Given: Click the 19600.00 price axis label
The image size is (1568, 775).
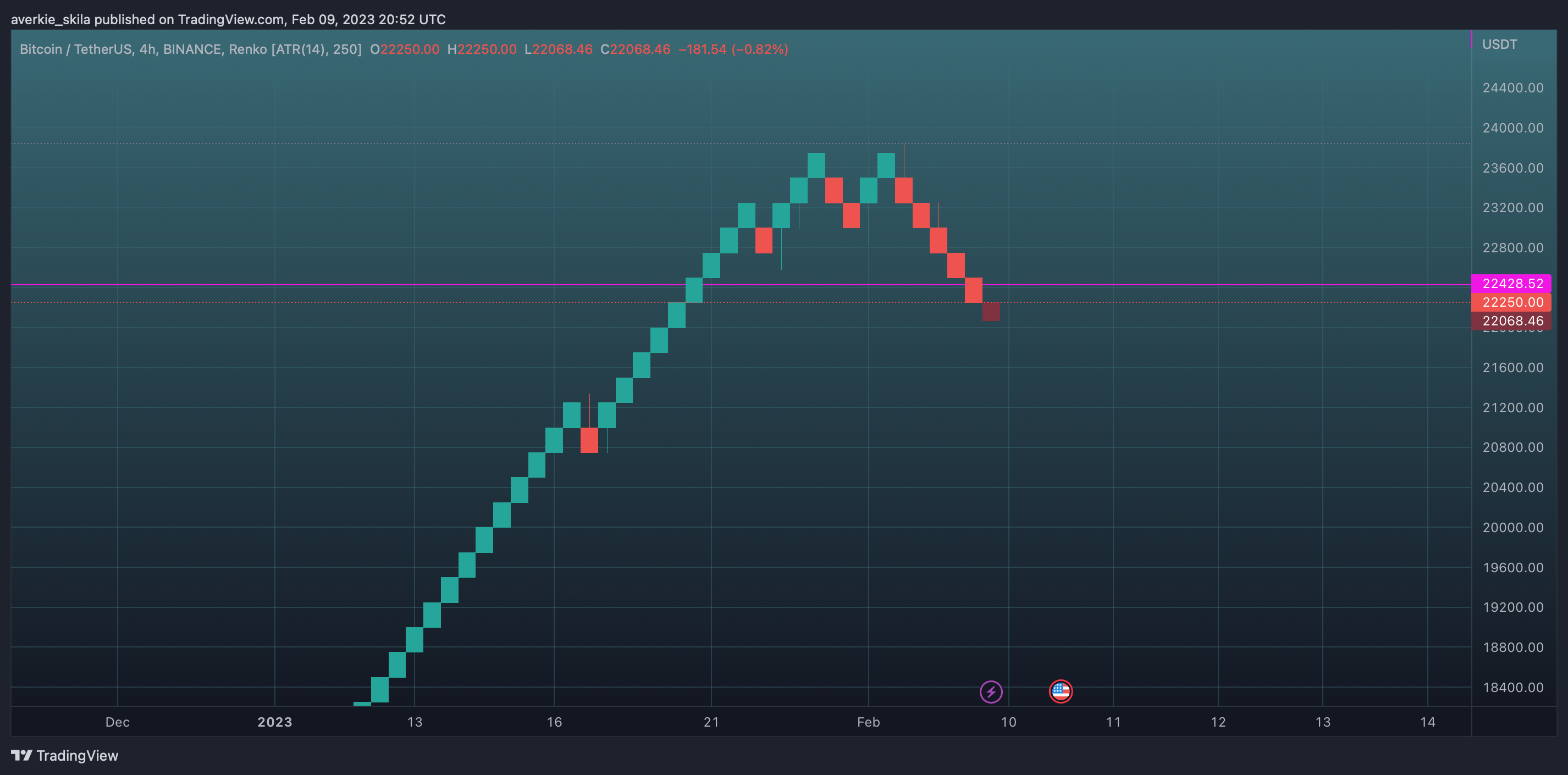Looking at the screenshot, I should coord(1513,568).
